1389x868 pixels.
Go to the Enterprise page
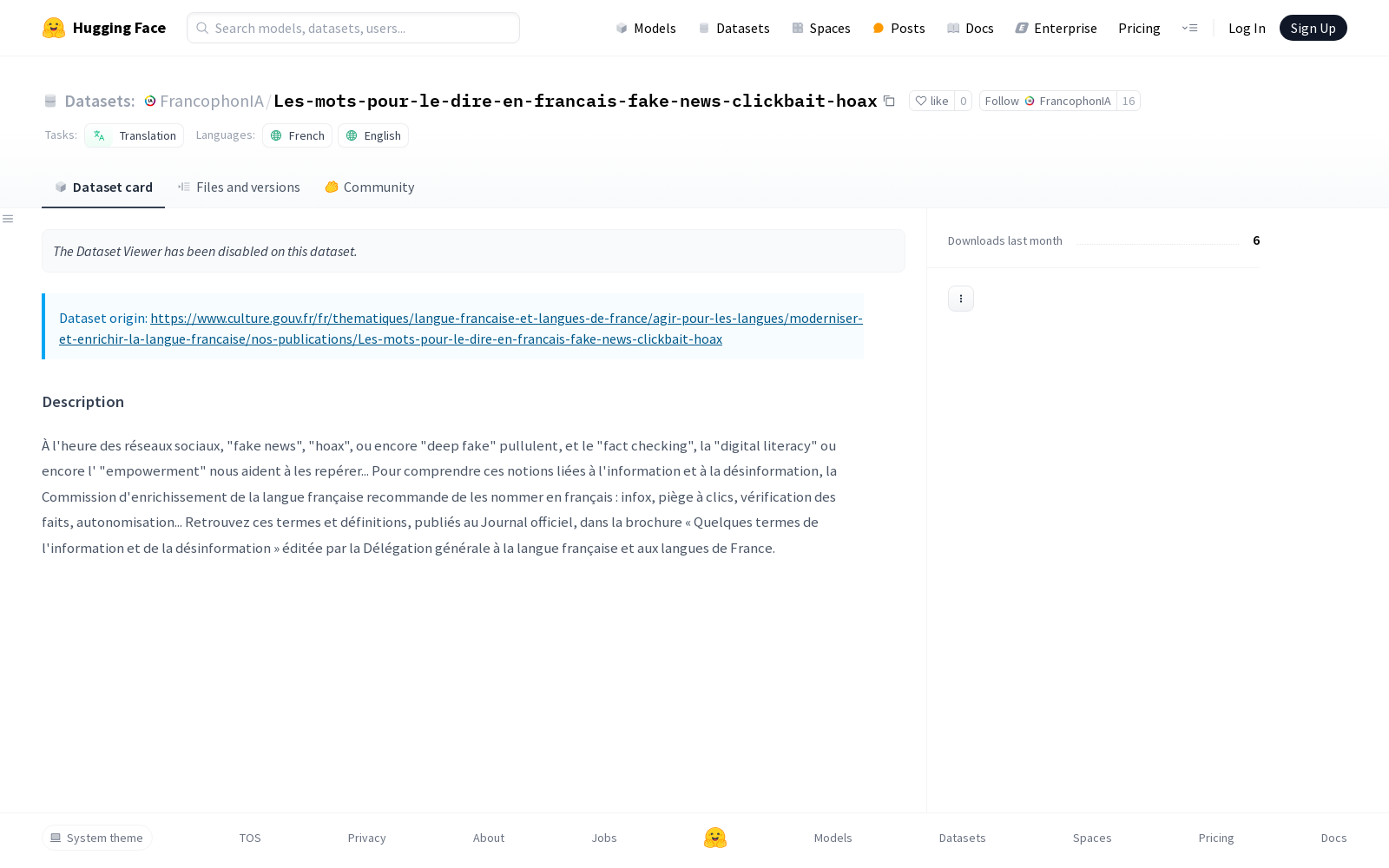pyautogui.click(x=1057, y=28)
